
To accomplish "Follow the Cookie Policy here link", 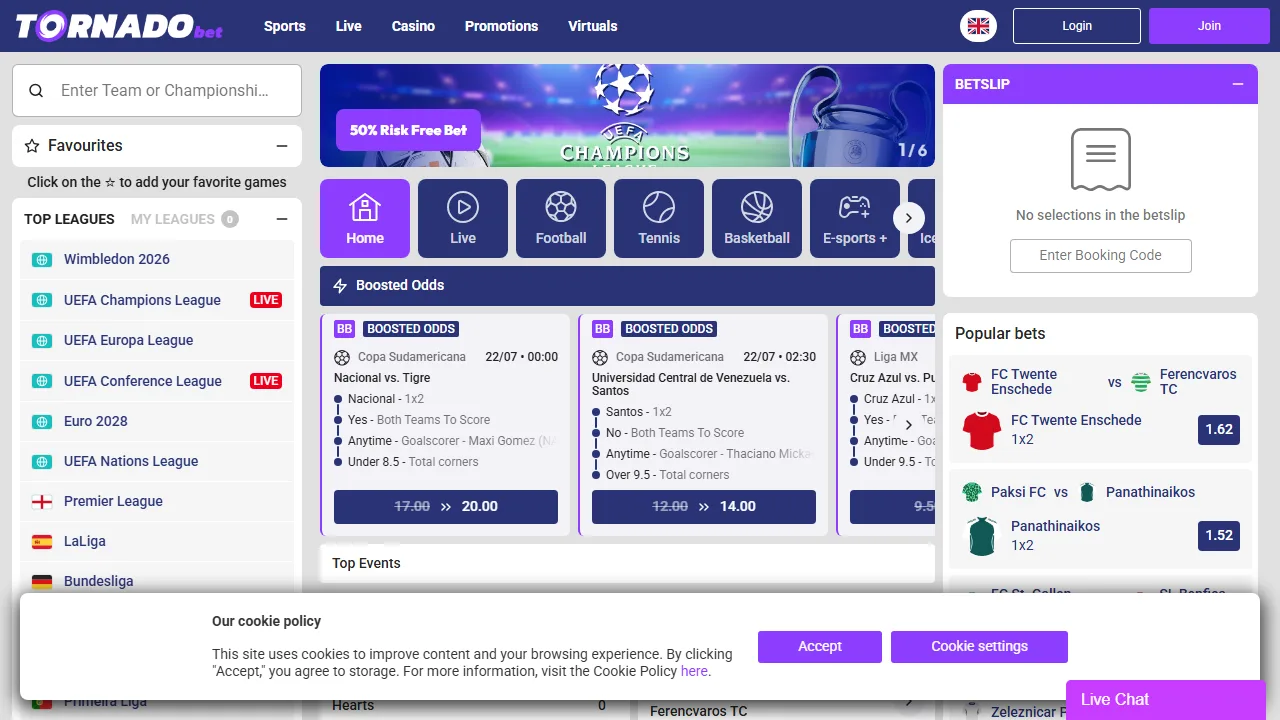I will point(694,671).
